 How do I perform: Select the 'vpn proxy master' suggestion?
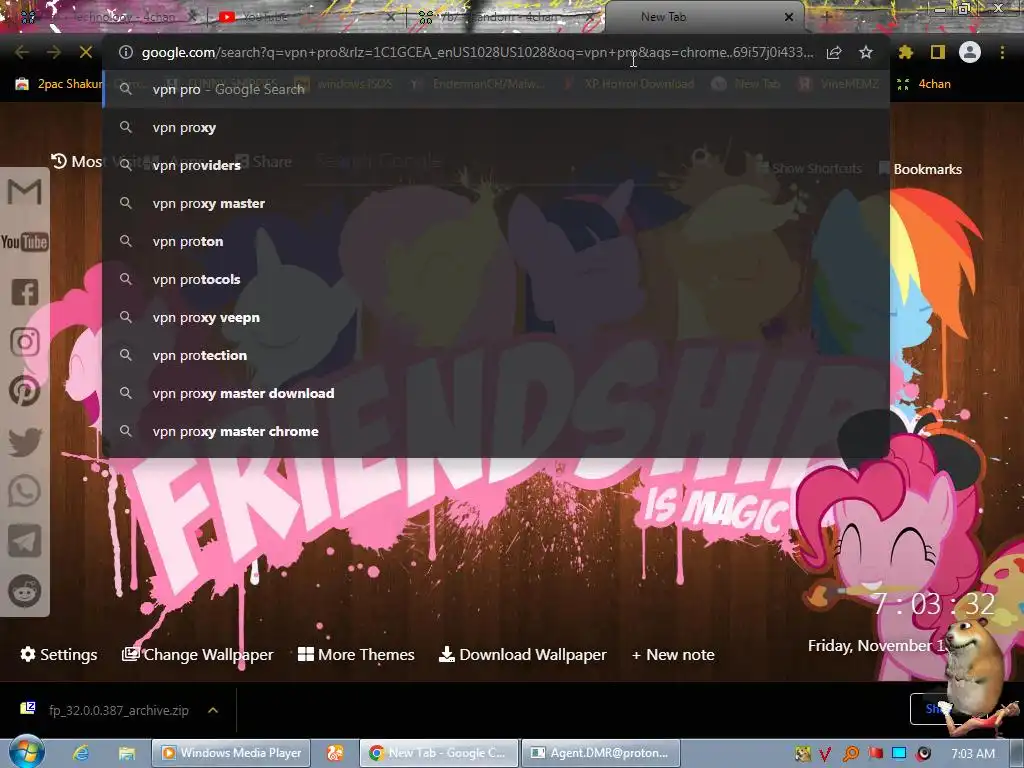tap(496, 203)
